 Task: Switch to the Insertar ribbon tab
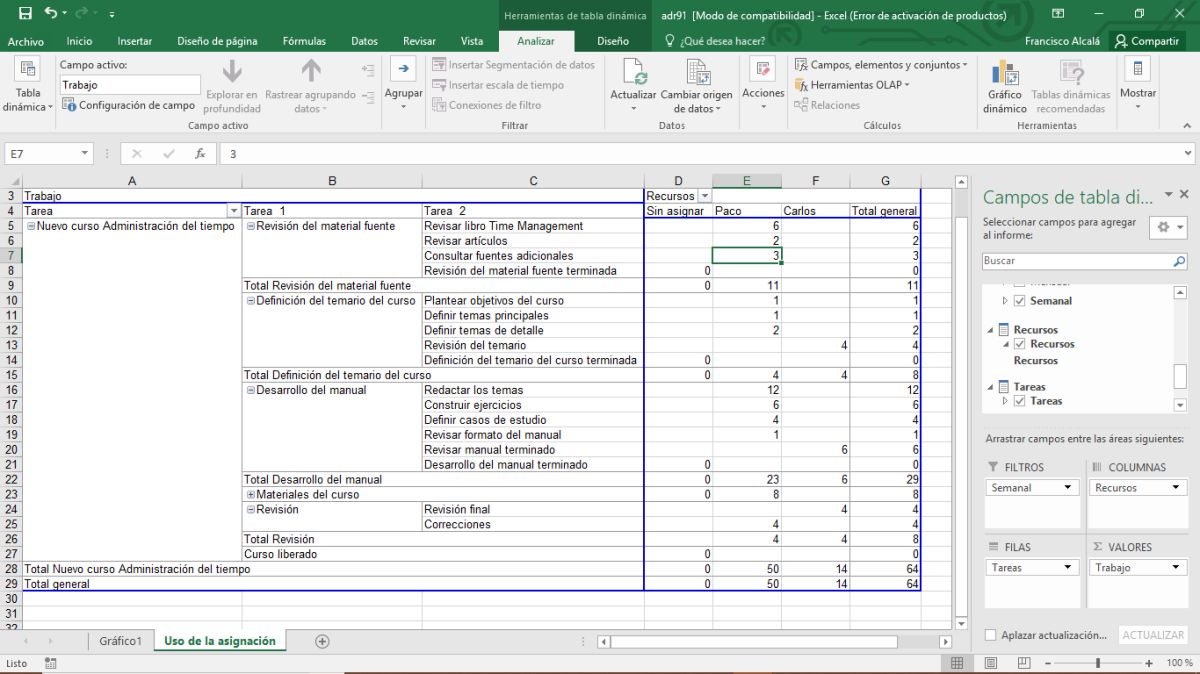pos(135,41)
